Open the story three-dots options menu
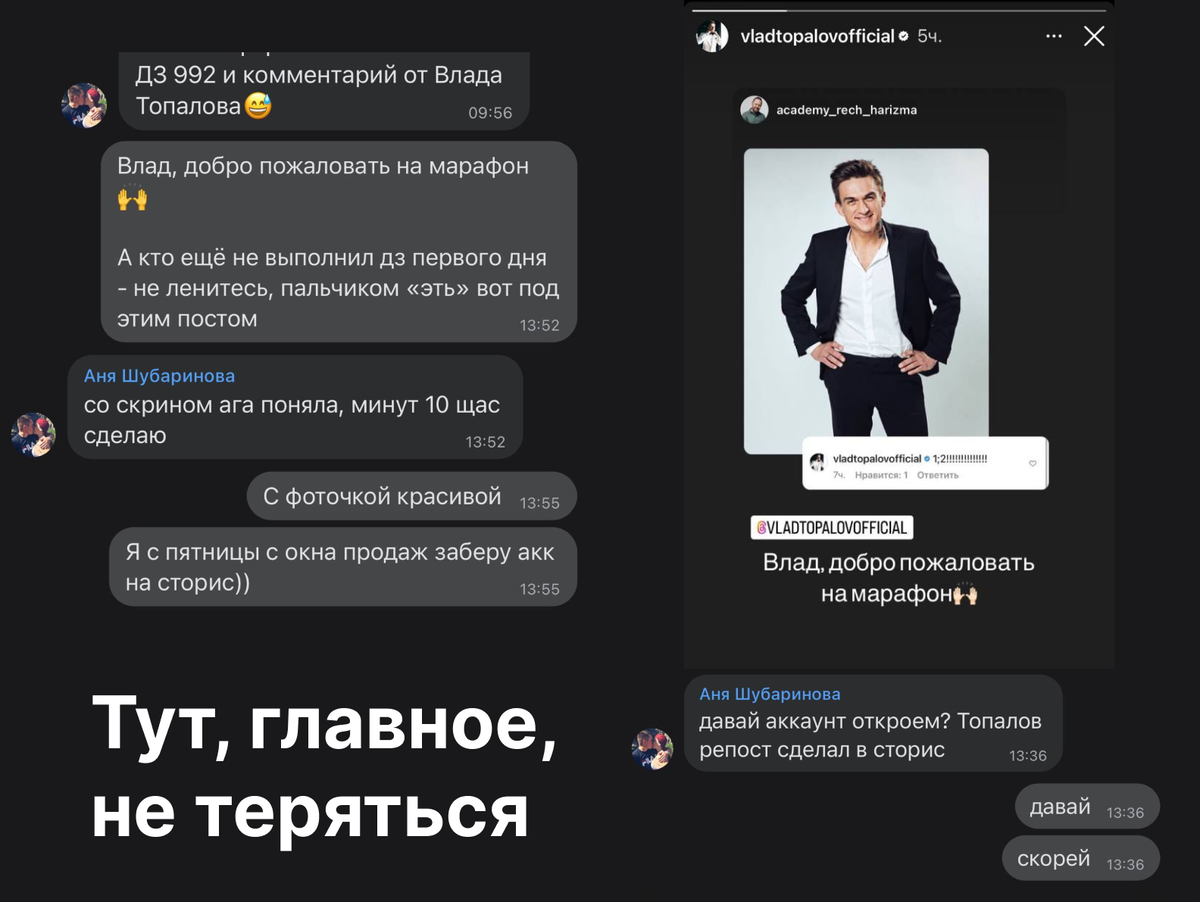Screen dimensions: 1200x902 [1054, 37]
